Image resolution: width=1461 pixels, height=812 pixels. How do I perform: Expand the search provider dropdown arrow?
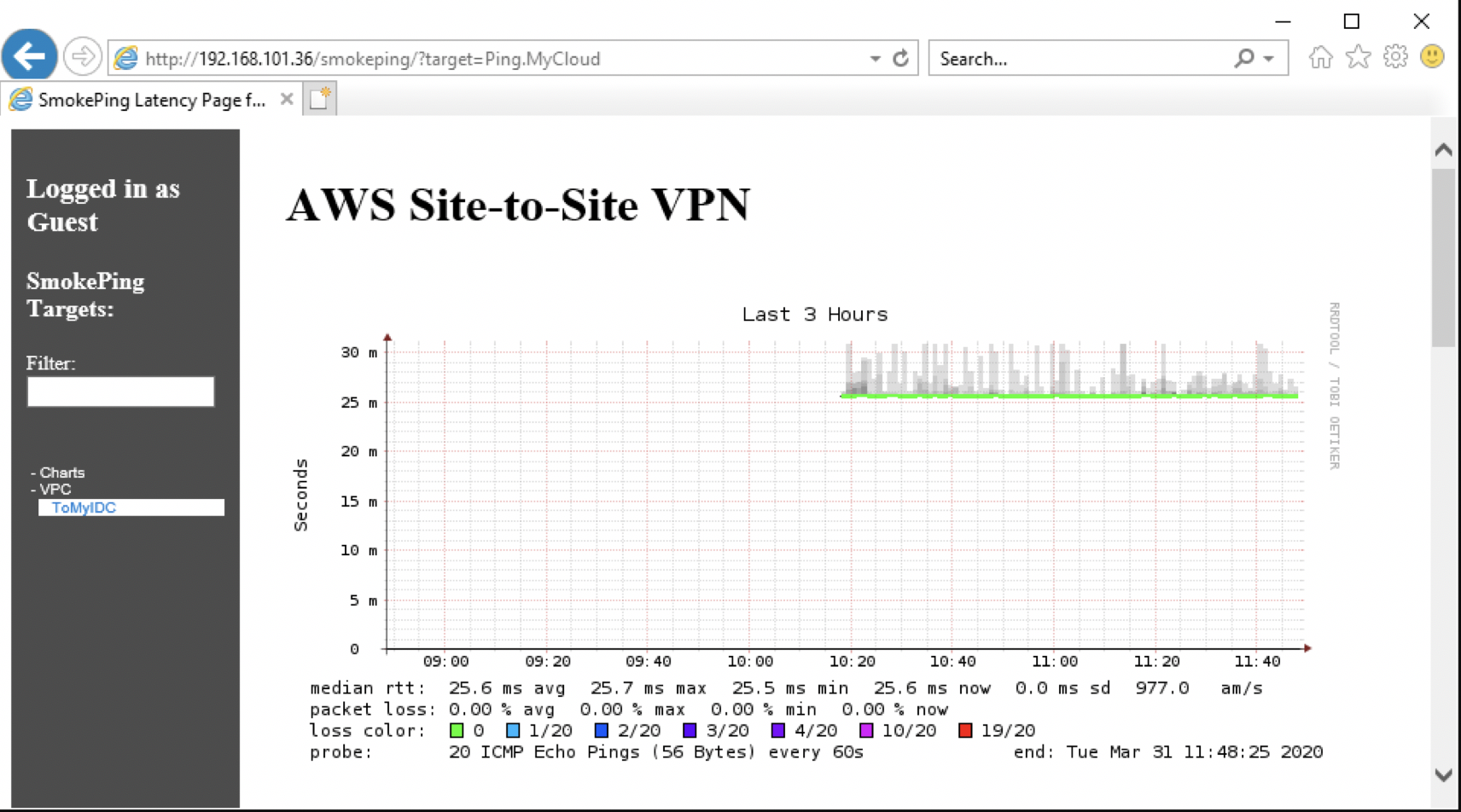1269,59
